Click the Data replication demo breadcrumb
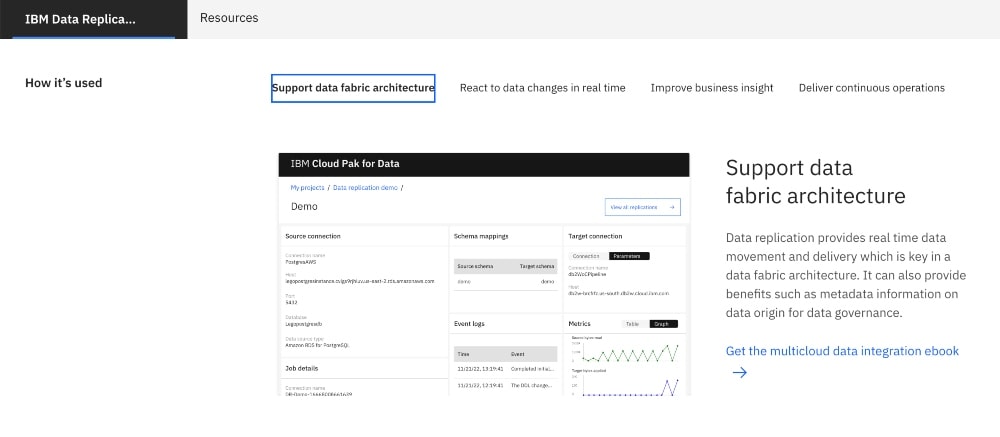The height and width of the screenshot is (437, 1000). pyautogui.click(x=367, y=187)
